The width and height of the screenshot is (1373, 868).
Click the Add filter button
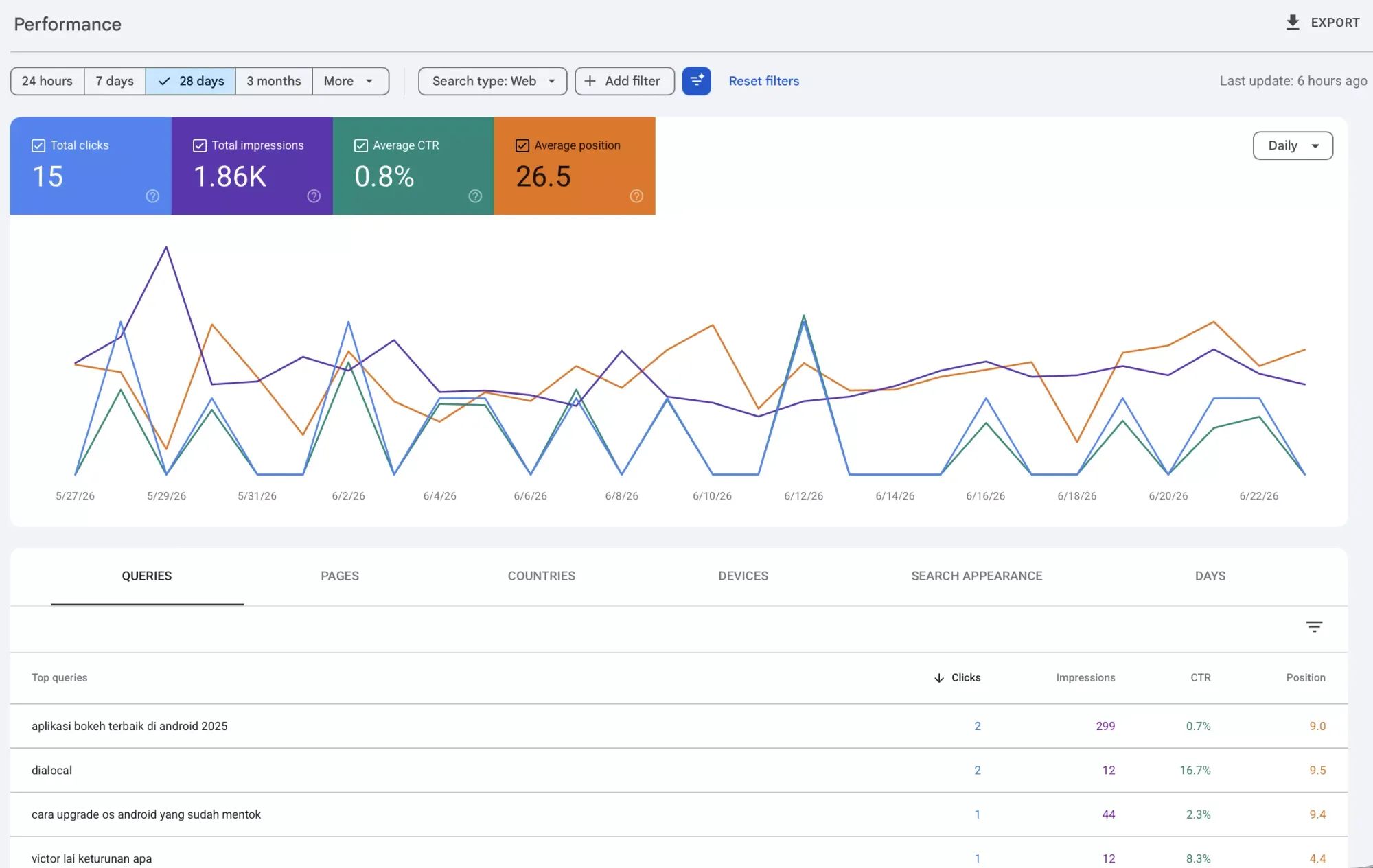click(625, 81)
